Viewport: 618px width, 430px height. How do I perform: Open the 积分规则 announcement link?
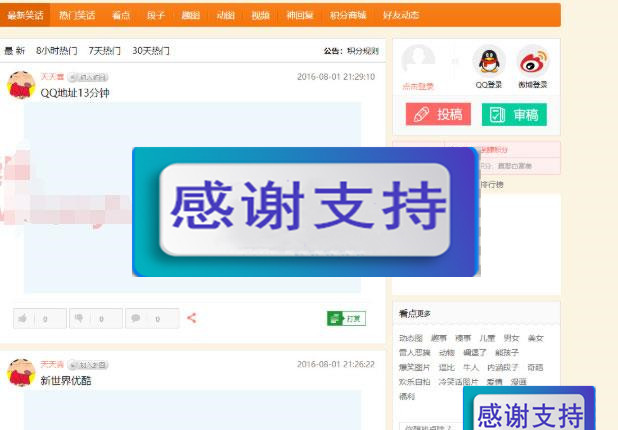[363, 50]
